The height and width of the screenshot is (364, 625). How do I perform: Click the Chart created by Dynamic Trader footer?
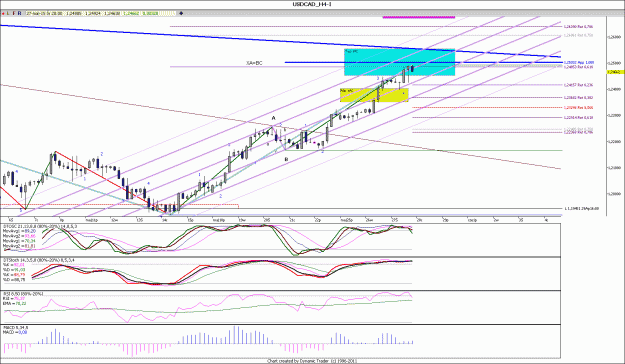coord(312,361)
